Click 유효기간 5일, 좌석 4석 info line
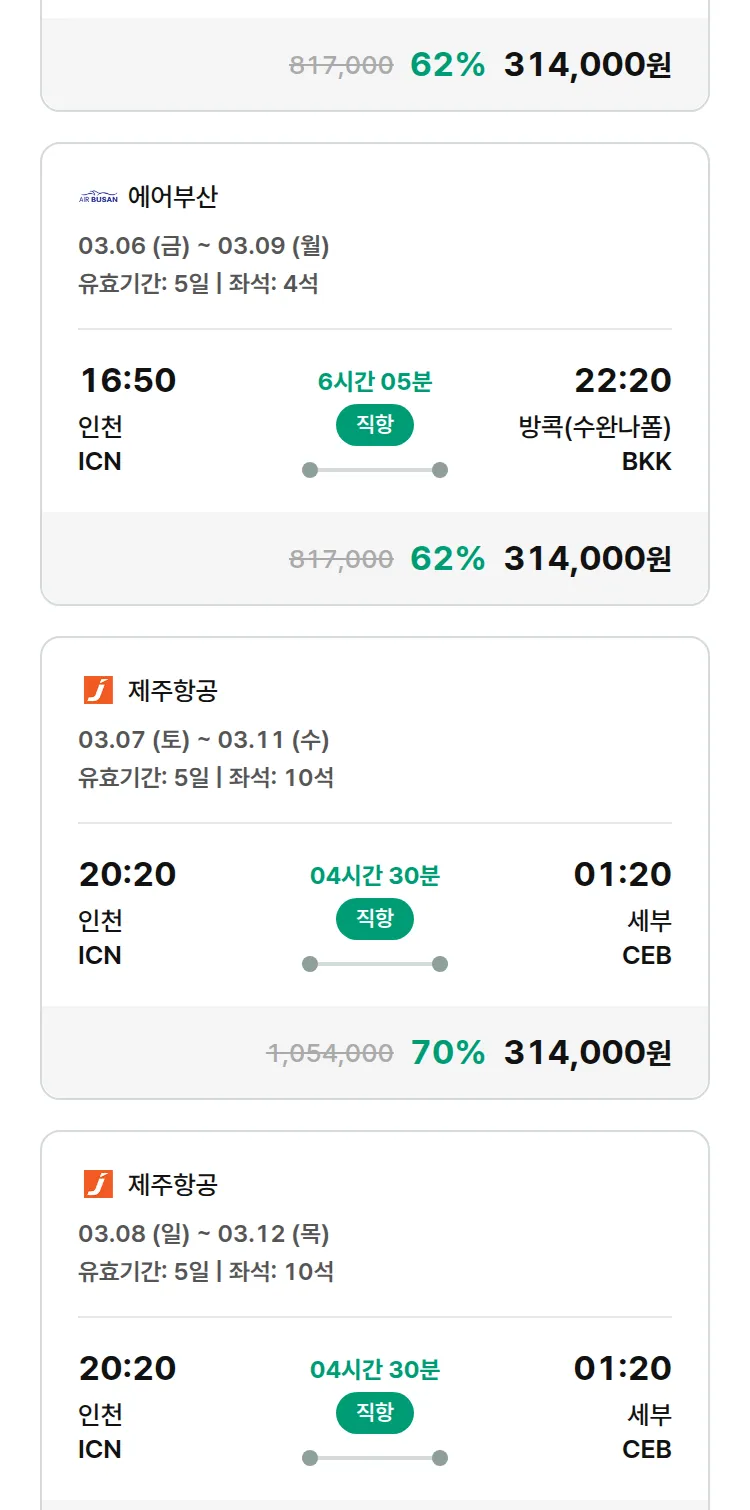The image size is (750, 1510). [x=198, y=284]
